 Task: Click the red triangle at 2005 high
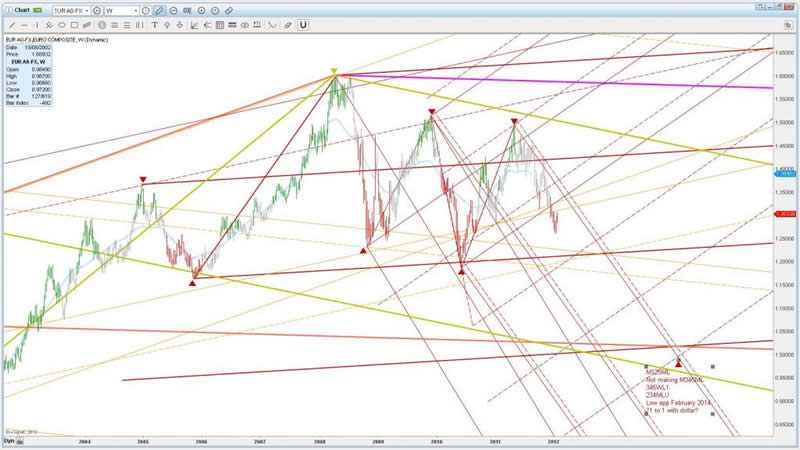[143, 180]
